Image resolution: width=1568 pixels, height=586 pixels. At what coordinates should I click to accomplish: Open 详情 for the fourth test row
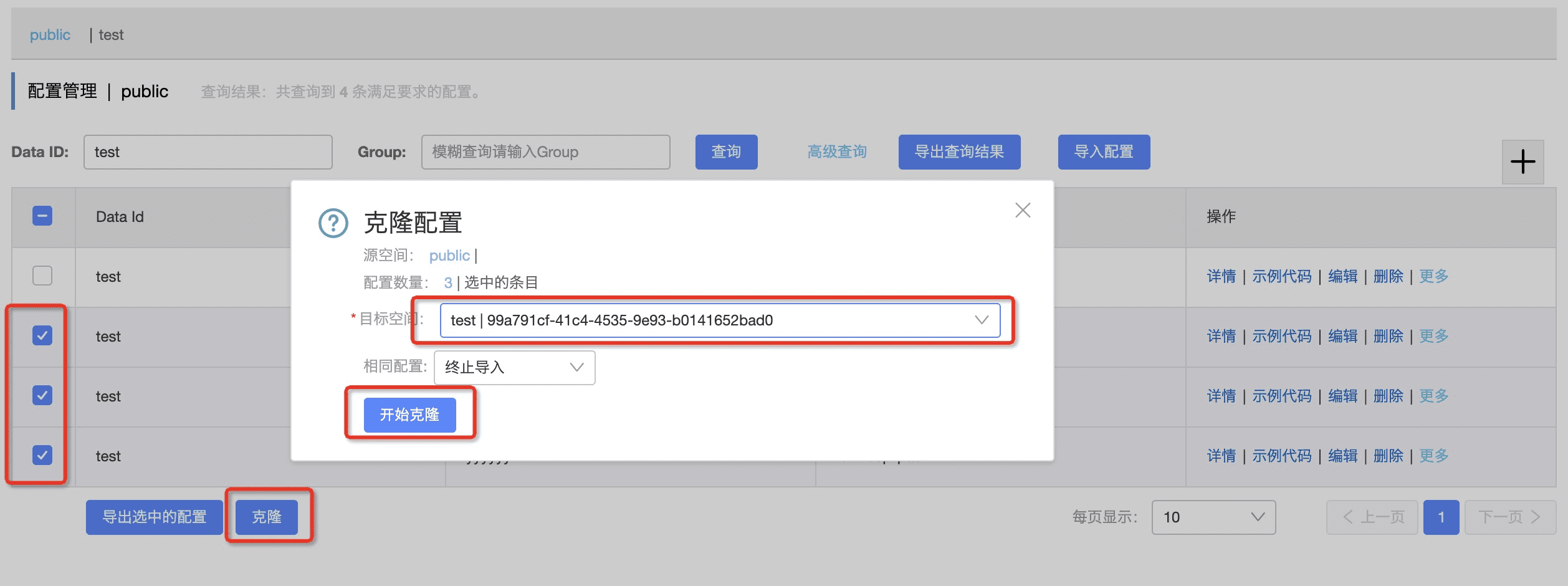(x=1221, y=455)
